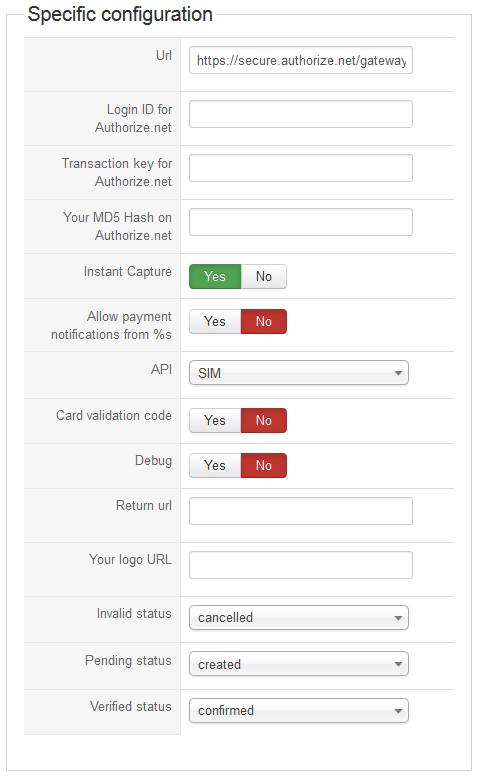
Task: Focus the Login ID for Authorize.net field
Action: [x=301, y=114]
